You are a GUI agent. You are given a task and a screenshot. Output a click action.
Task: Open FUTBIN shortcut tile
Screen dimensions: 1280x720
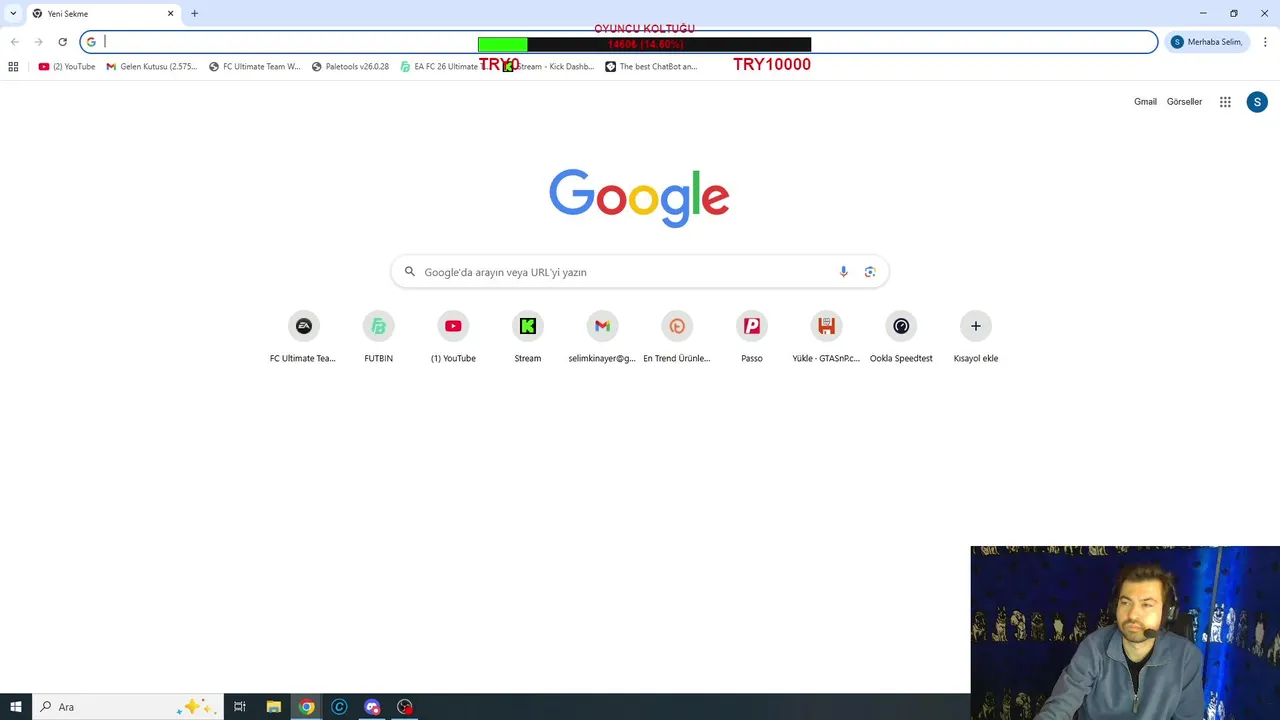tap(378, 337)
